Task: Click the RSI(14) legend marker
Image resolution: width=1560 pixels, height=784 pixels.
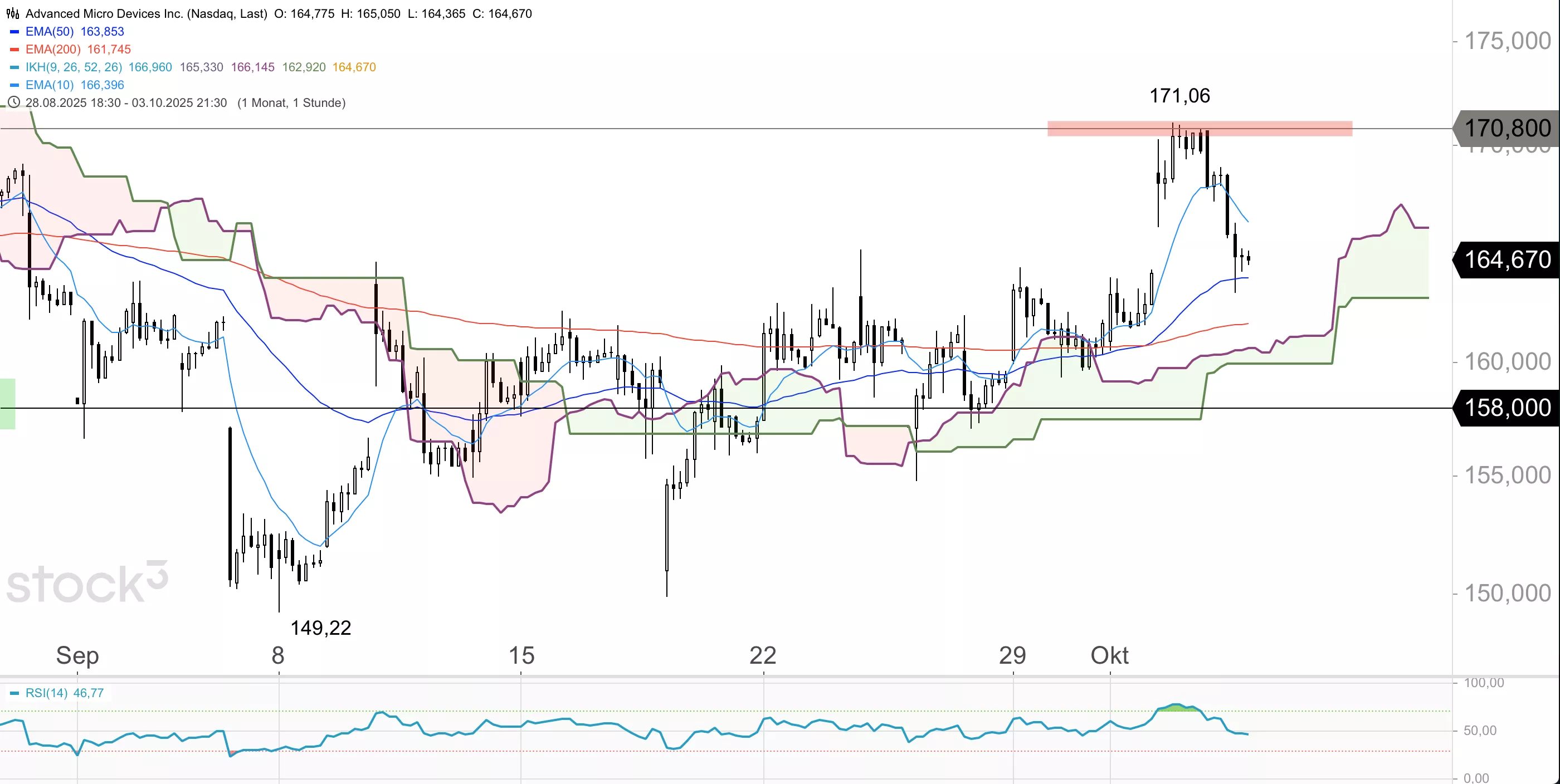Action: coord(14,693)
